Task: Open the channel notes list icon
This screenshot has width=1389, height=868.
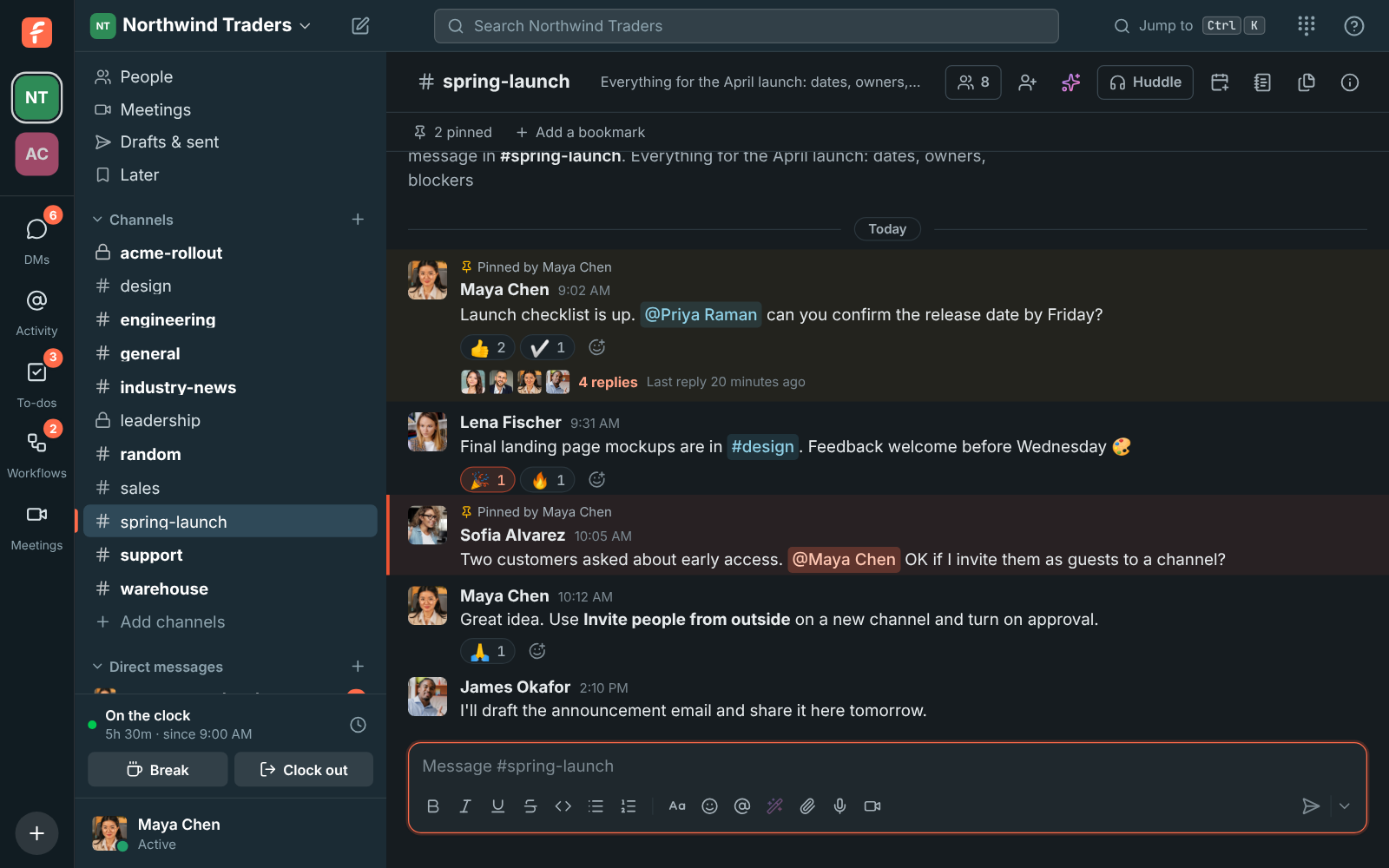Action: pyautogui.click(x=1262, y=82)
